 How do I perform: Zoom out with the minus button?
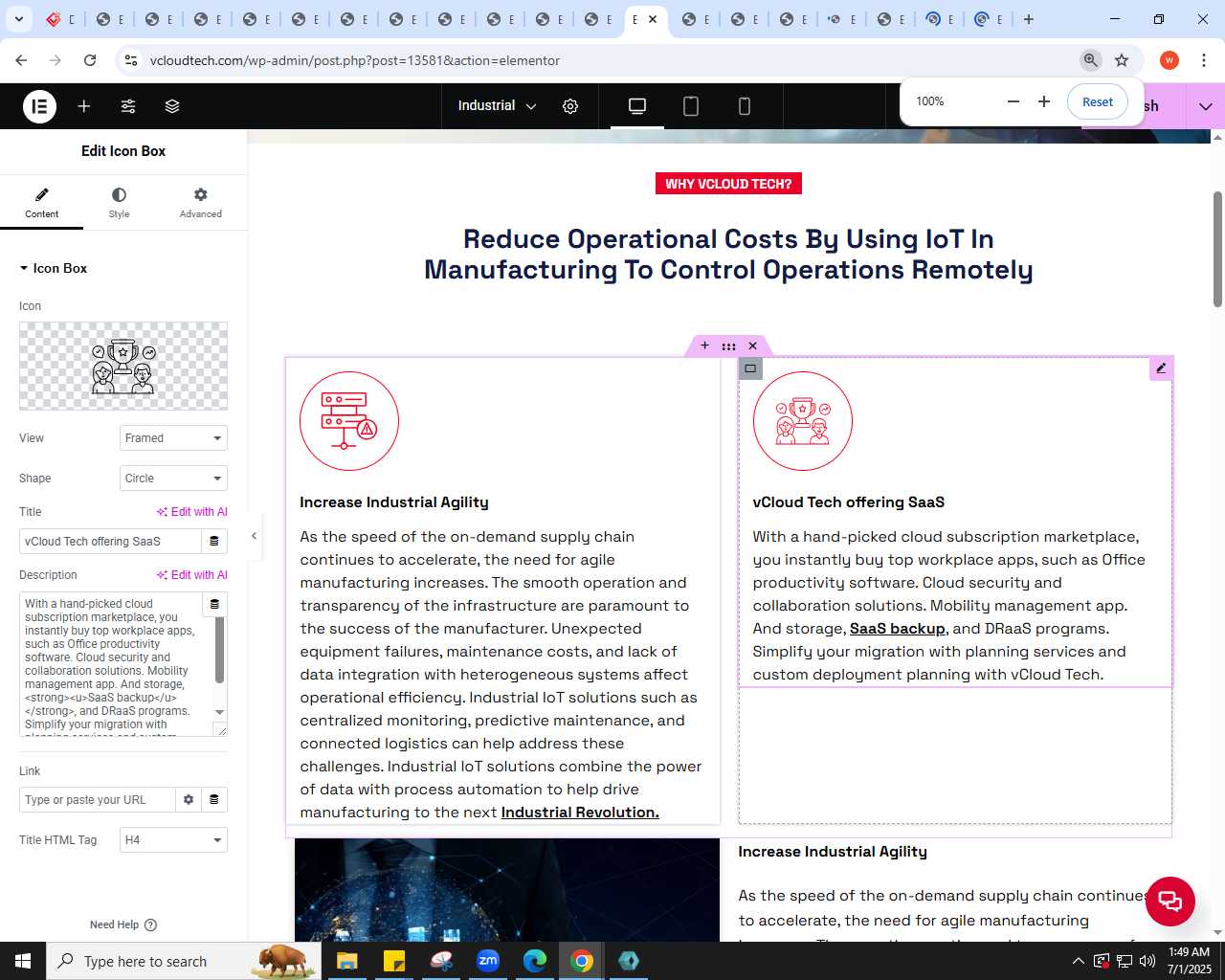pyautogui.click(x=1013, y=101)
